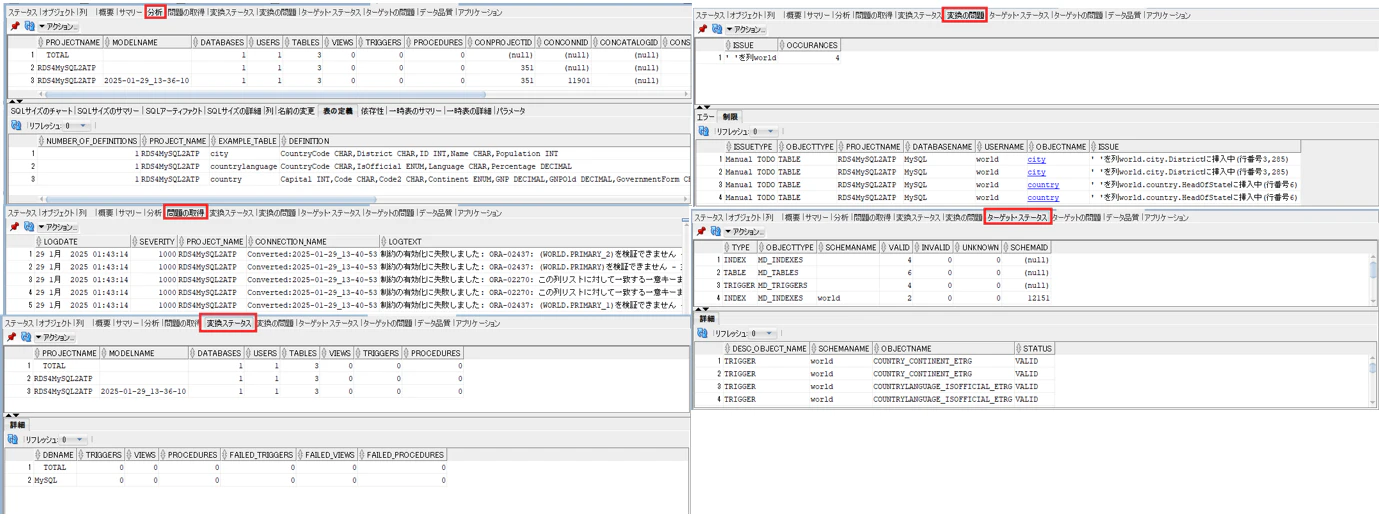1379x518 pixels.
Task: Click the refresh icon above the ISSUE/OCCURANCES table
Action: pos(718,30)
